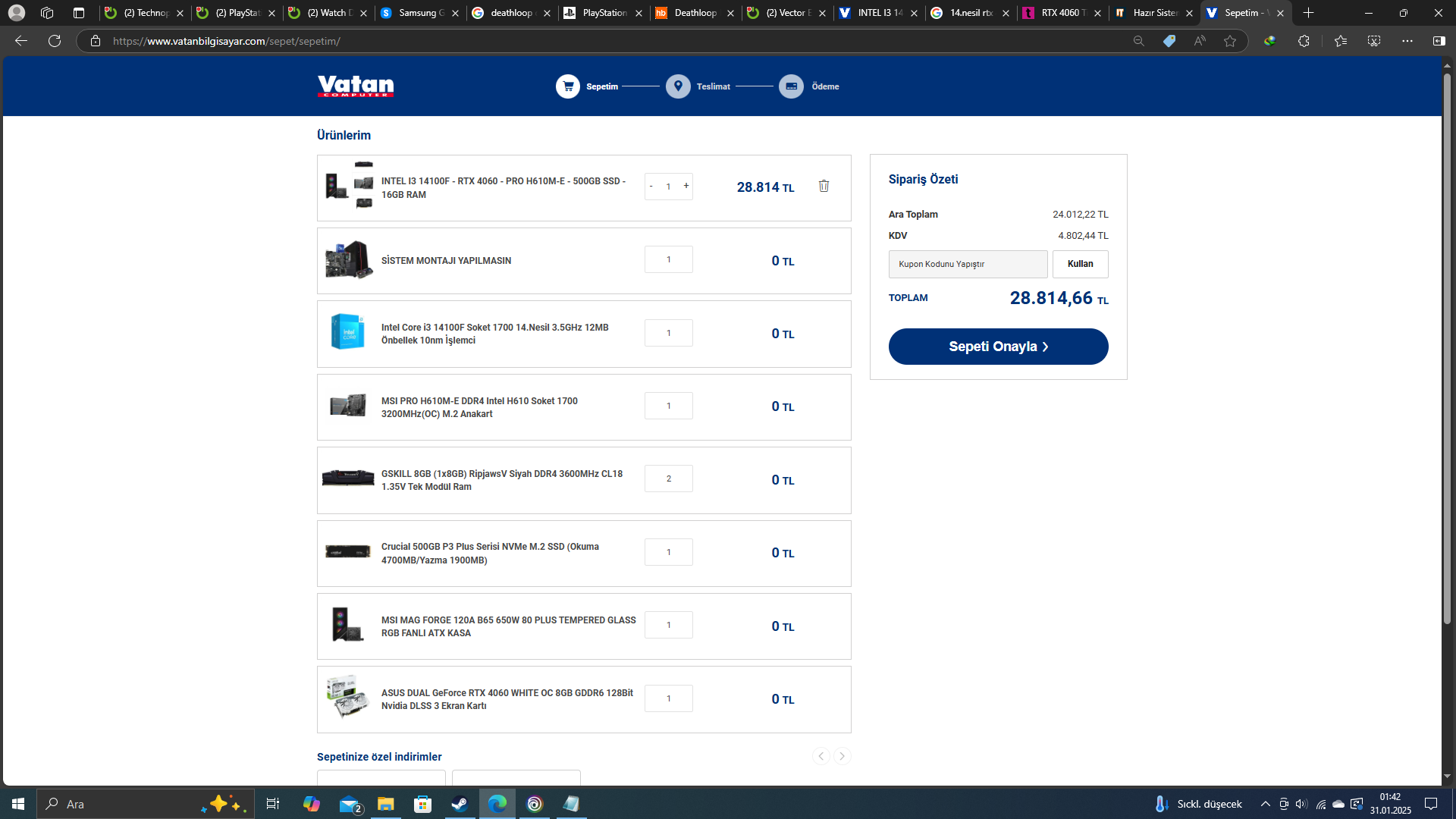1456x819 pixels.
Task: Click the Ödeme credit card icon
Action: 791,86
